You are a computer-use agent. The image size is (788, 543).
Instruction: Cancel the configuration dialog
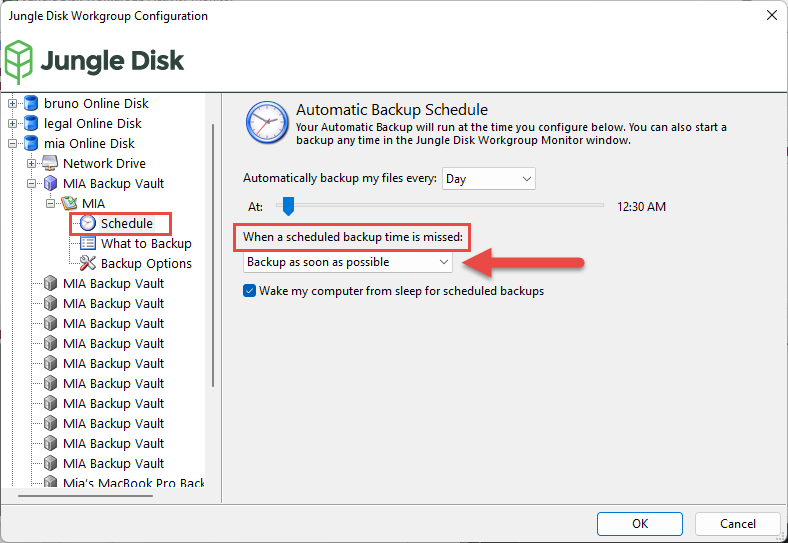[737, 524]
